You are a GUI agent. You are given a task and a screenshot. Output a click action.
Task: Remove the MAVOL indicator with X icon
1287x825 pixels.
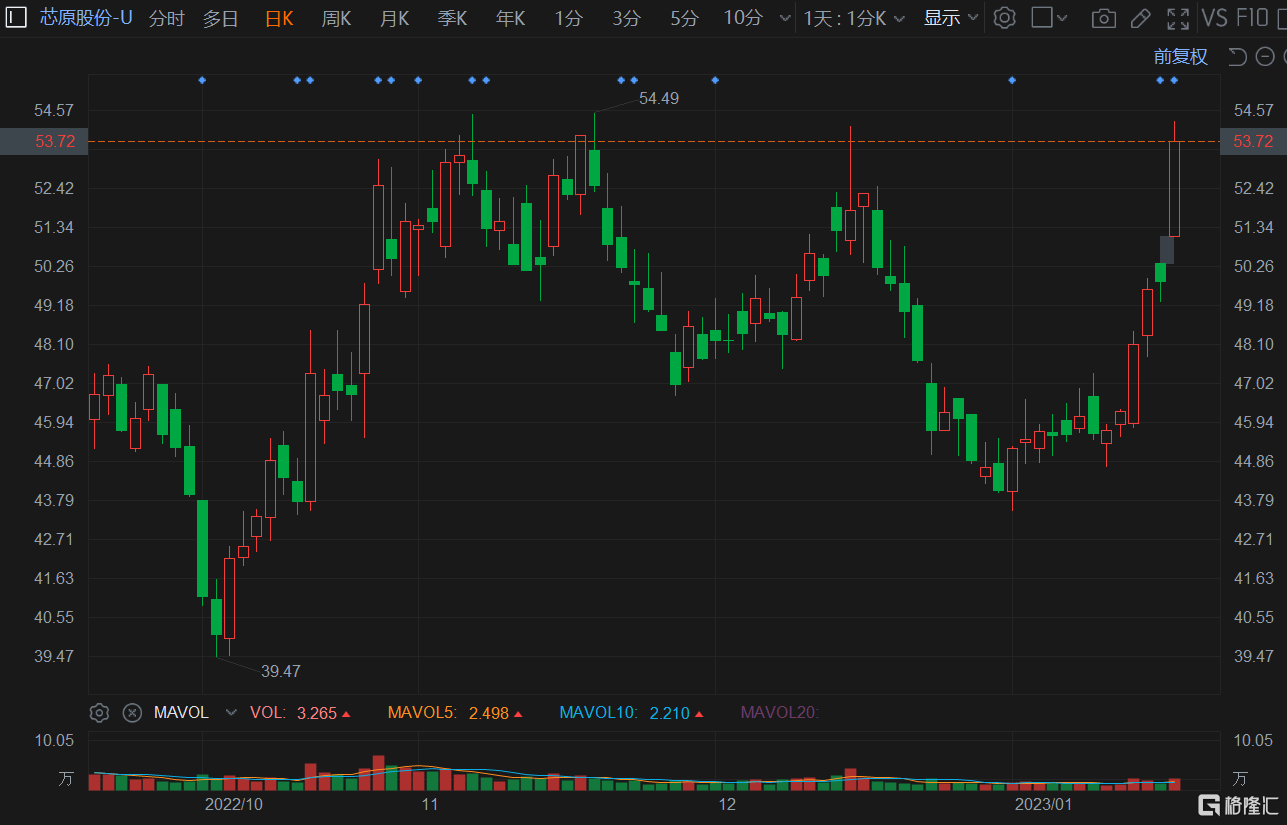click(x=132, y=713)
